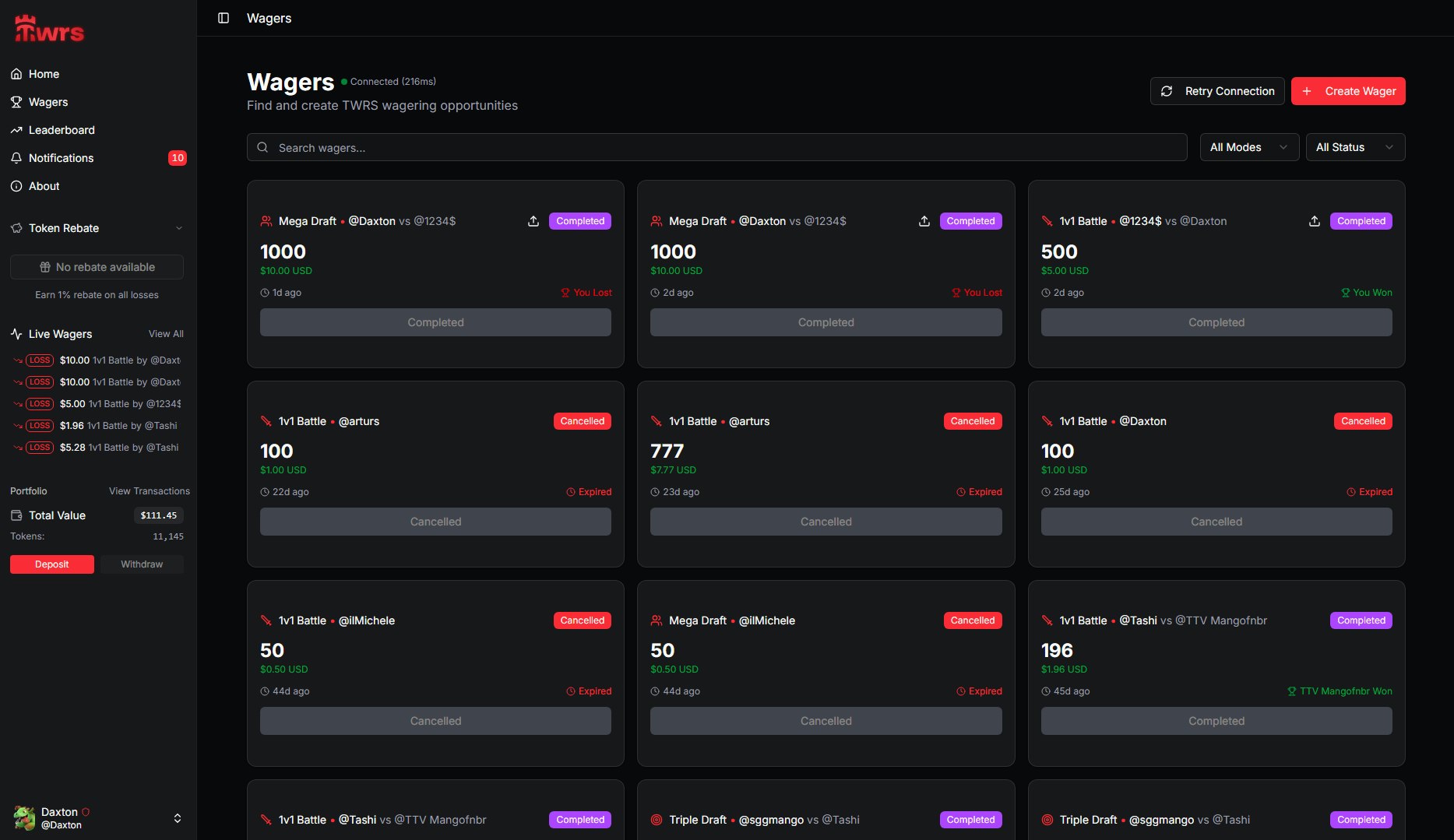Click the About info icon
Viewport: 1454px width, 840px height.
click(16, 186)
